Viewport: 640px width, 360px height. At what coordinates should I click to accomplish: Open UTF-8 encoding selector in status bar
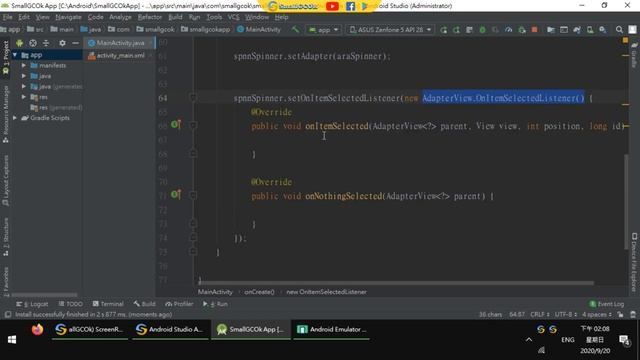click(565, 314)
